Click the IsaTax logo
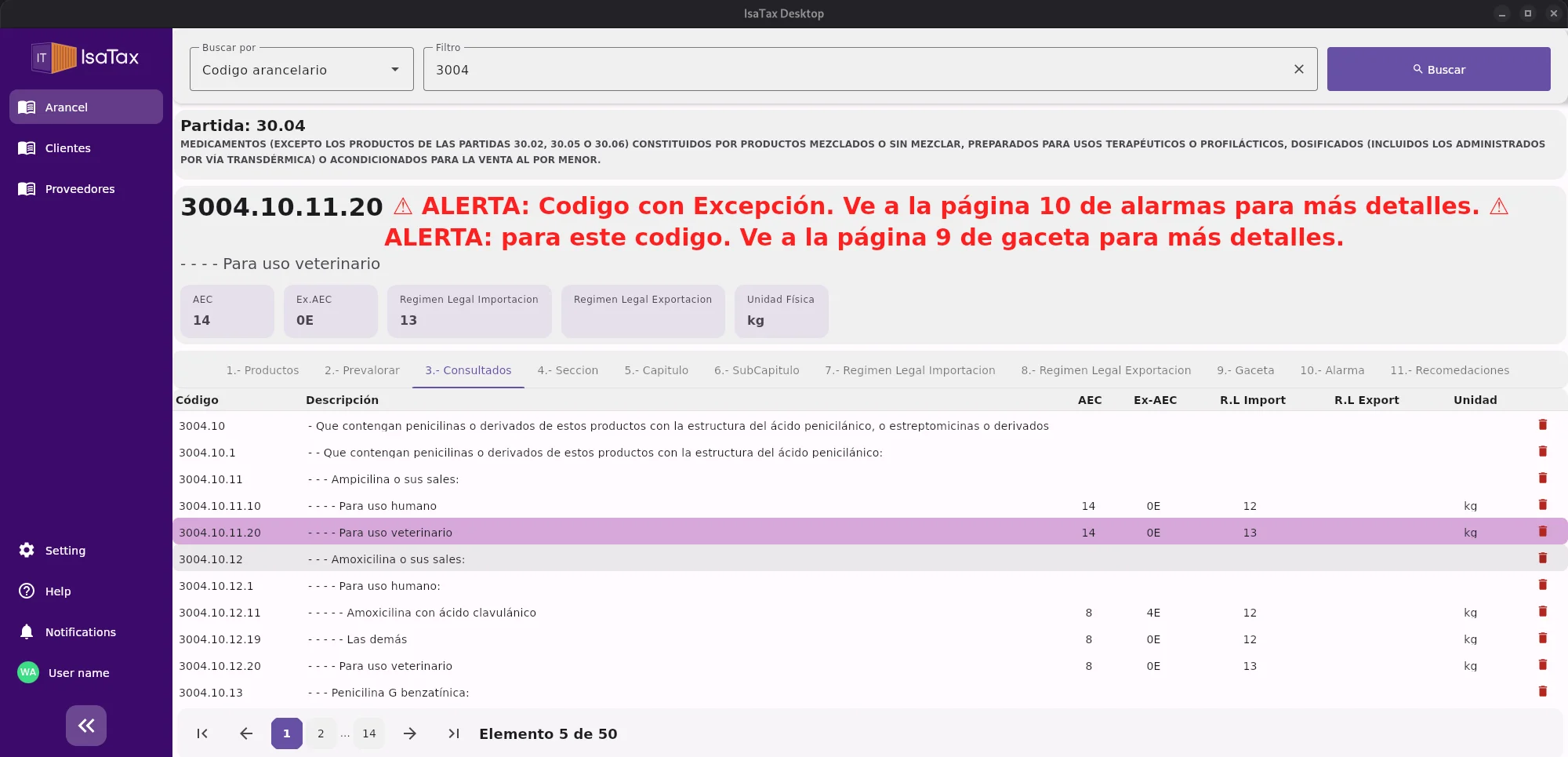This screenshot has width=1568, height=757. (85, 56)
